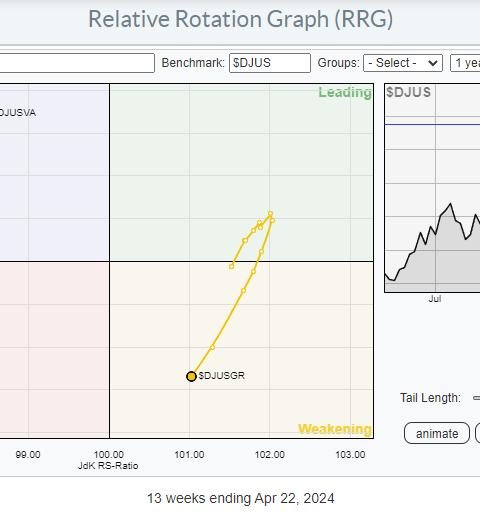This screenshot has width=480, height=512.
Task: Click the $DJUSGR label on the graph
Action: click(x=221, y=376)
